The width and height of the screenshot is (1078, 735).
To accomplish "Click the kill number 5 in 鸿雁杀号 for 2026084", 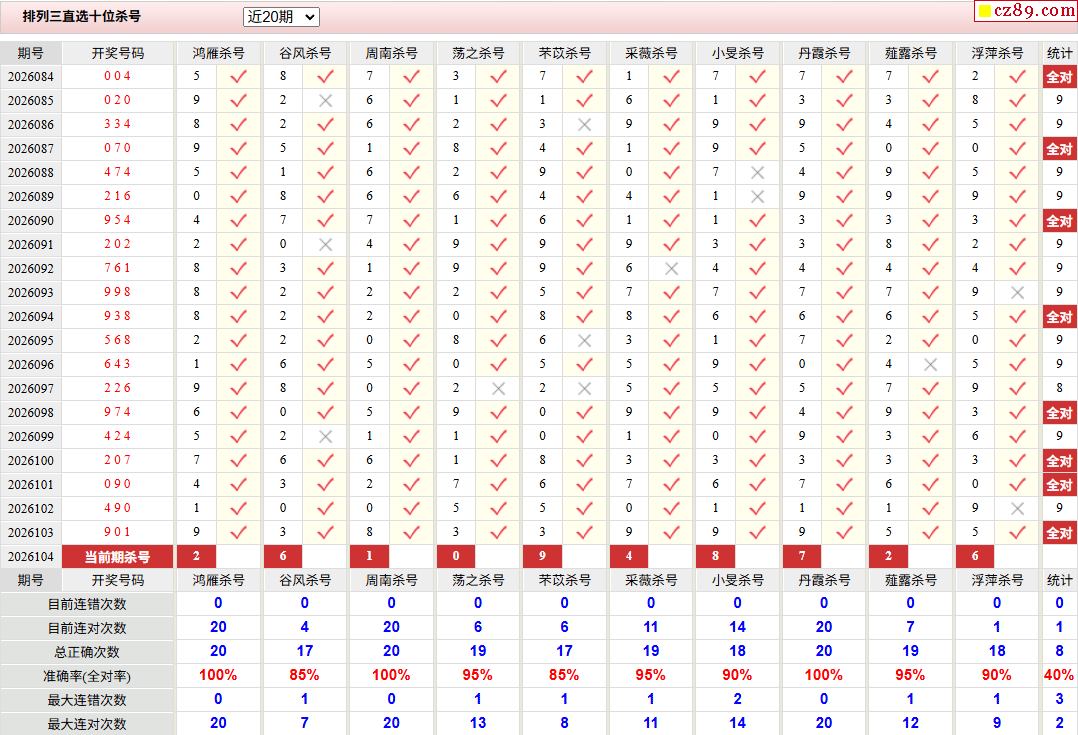I will coord(197,76).
